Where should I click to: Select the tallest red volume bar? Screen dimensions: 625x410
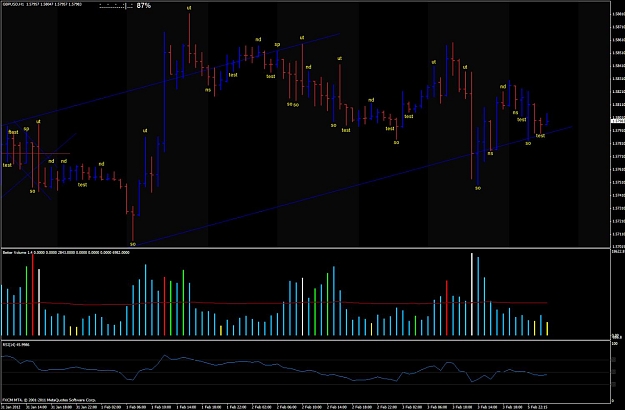pyautogui.click(x=33, y=294)
